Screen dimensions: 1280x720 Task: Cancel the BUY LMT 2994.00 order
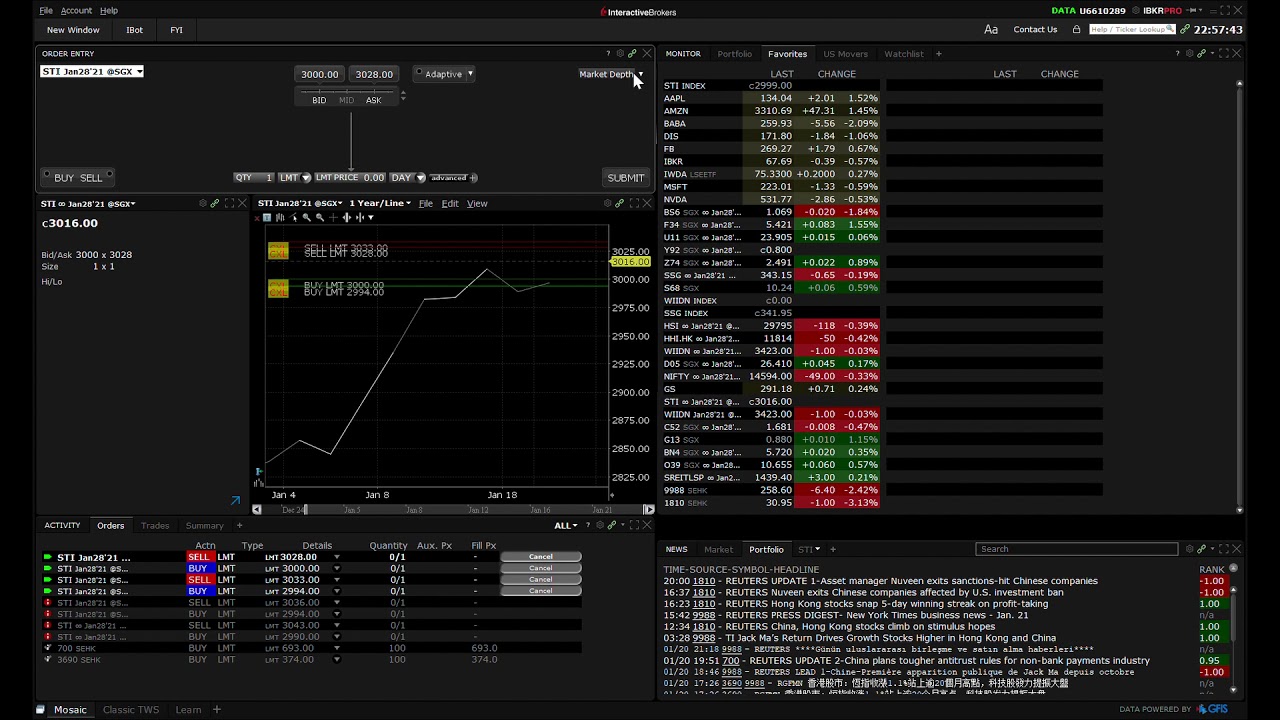[x=541, y=591]
